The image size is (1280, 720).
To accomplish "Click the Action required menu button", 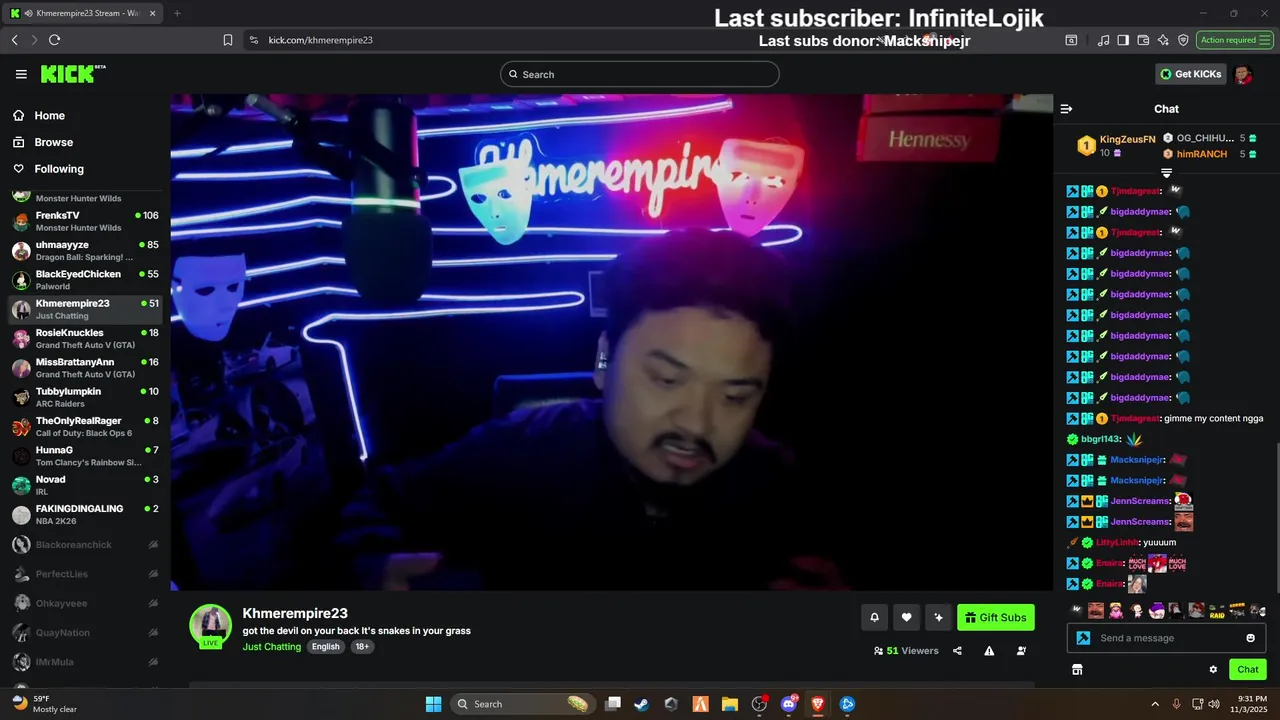I will (1235, 40).
